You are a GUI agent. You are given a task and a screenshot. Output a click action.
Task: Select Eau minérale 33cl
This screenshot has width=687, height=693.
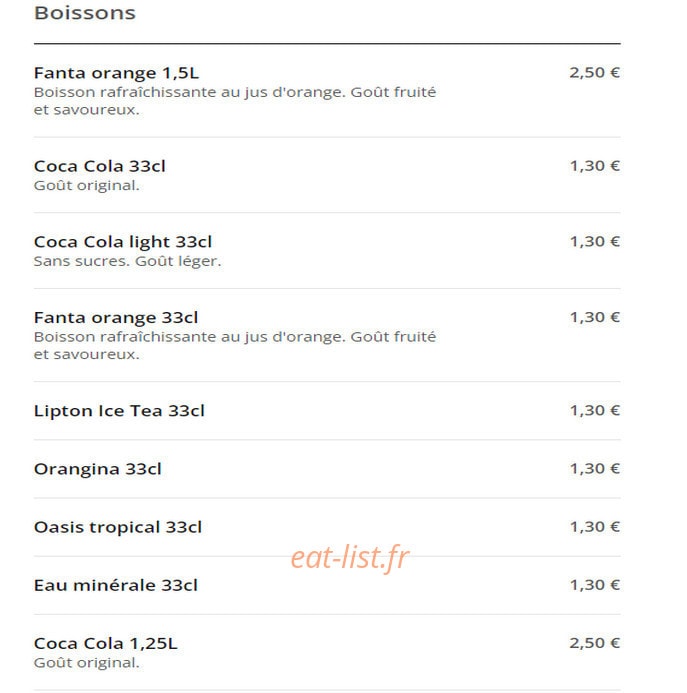116,586
